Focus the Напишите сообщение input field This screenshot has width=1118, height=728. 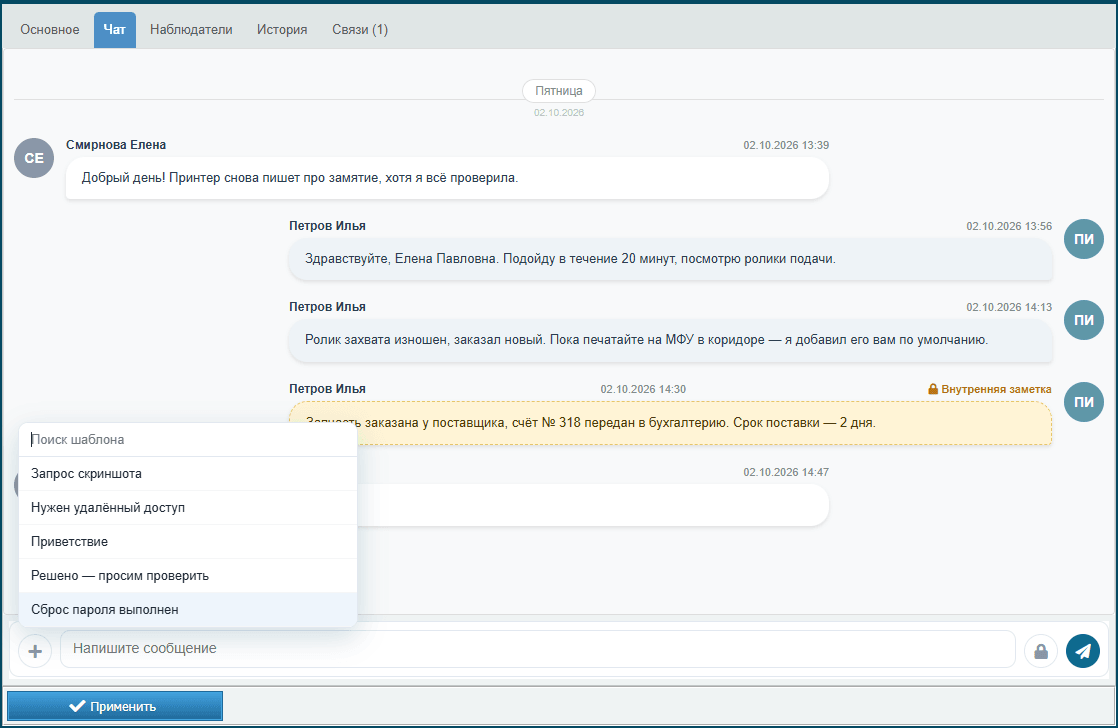point(538,649)
